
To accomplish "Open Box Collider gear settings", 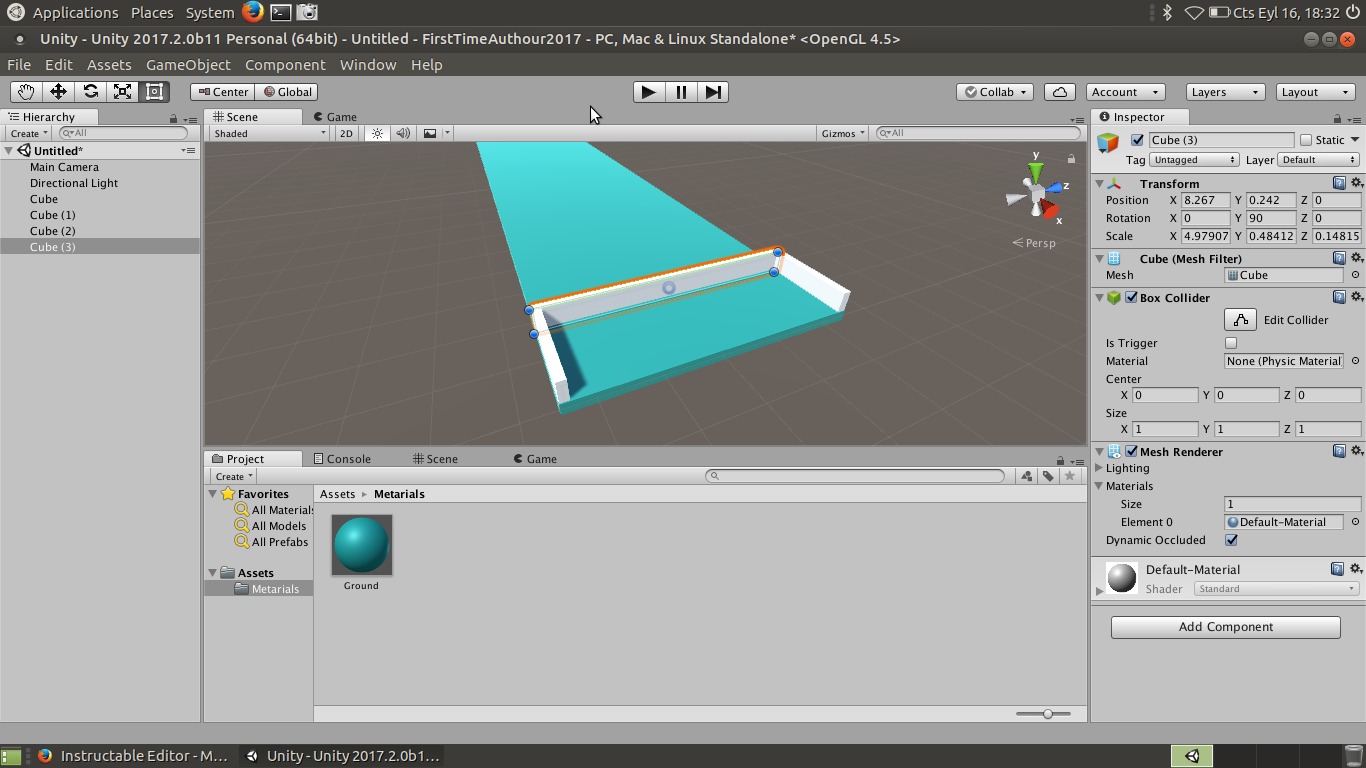I will [1356, 297].
